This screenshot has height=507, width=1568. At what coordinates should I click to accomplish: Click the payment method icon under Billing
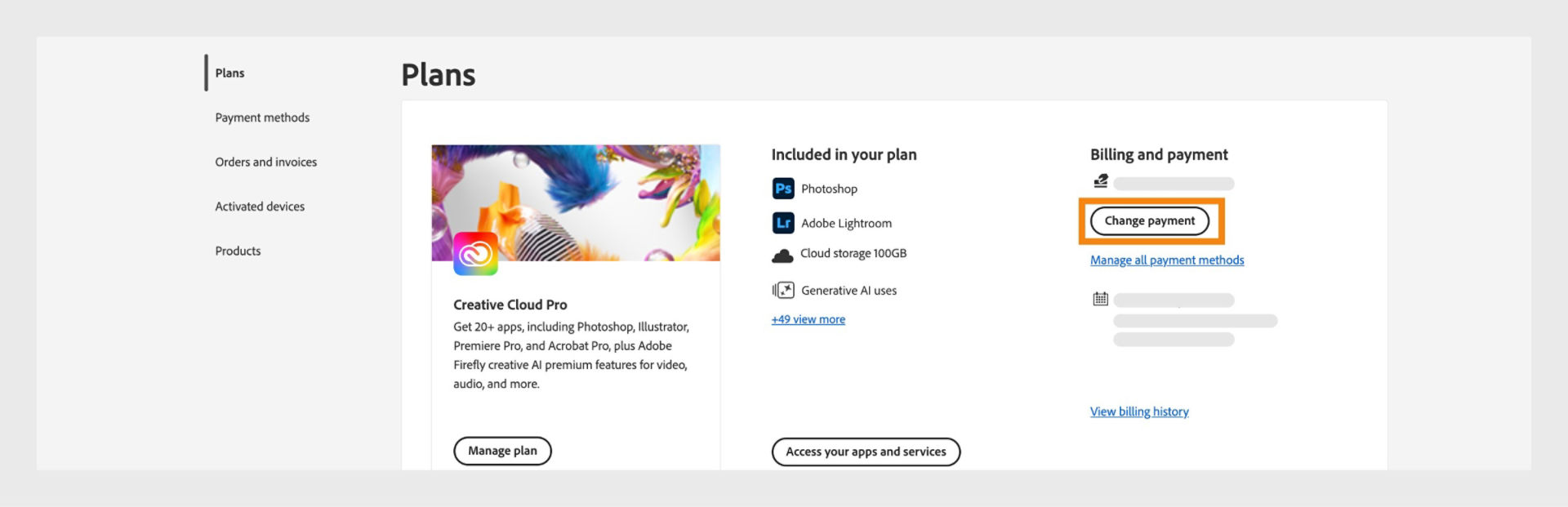click(x=1101, y=181)
